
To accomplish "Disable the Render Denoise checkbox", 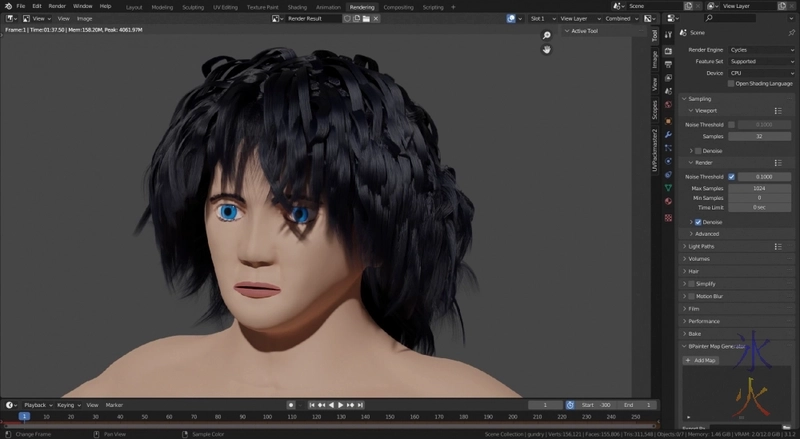I will click(x=698, y=222).
